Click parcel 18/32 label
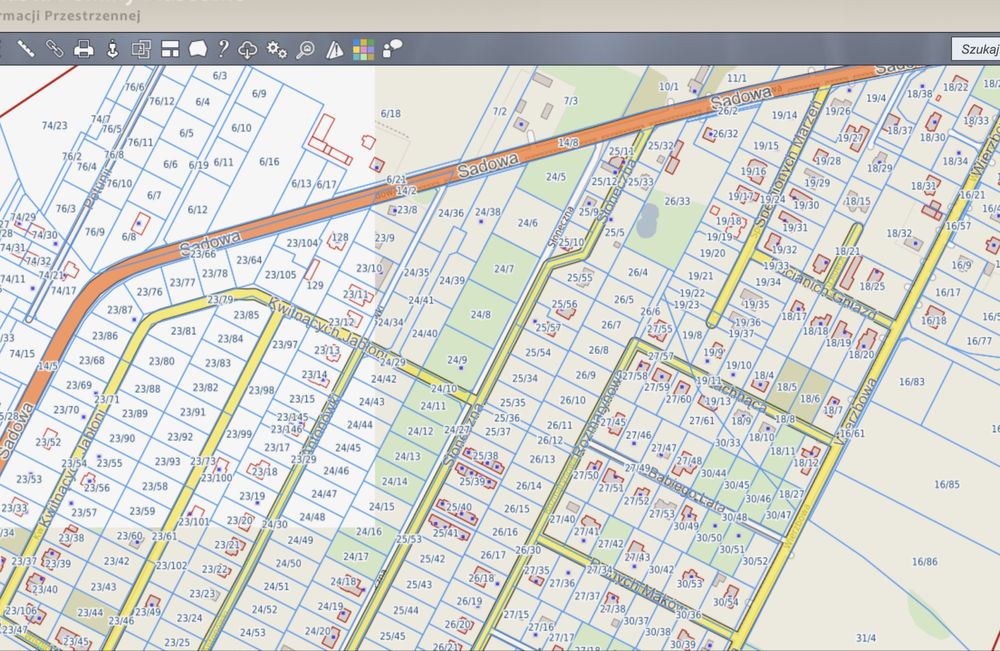The width and height of the screenshot is (1000, 651). (899, 233)
